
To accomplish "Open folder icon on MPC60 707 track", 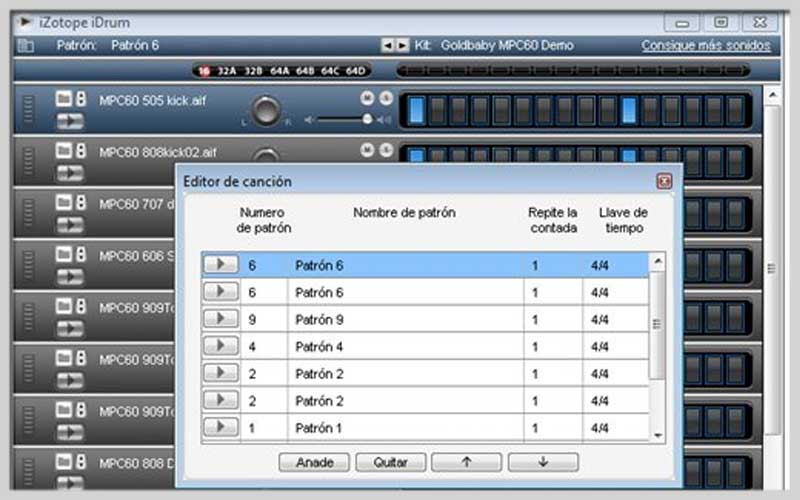I will [64, 202].
